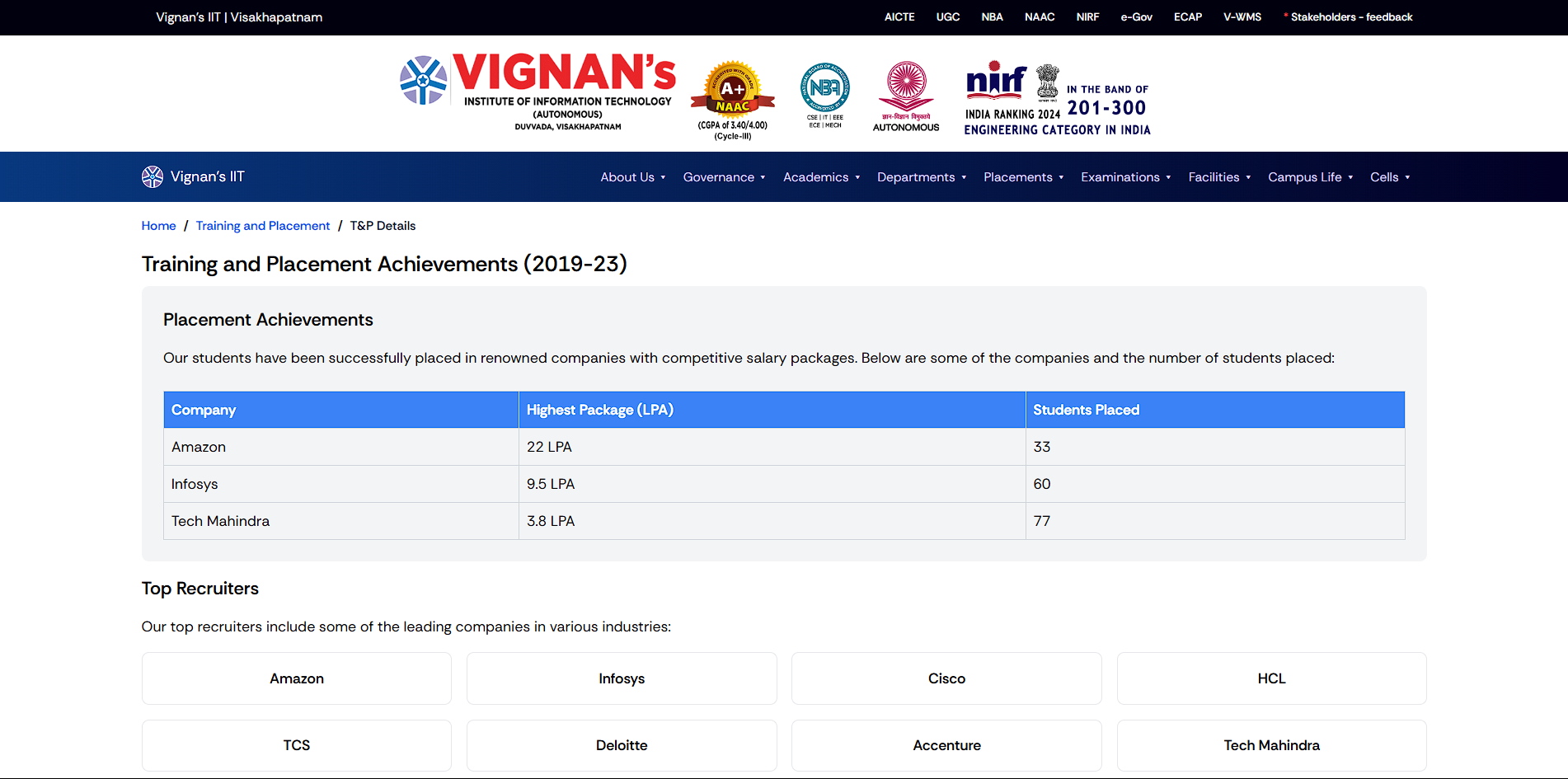Click the Amazon recruiter card
This screenshot has height=779, width=1568.
pyautogui.click(x=297, y=678)
